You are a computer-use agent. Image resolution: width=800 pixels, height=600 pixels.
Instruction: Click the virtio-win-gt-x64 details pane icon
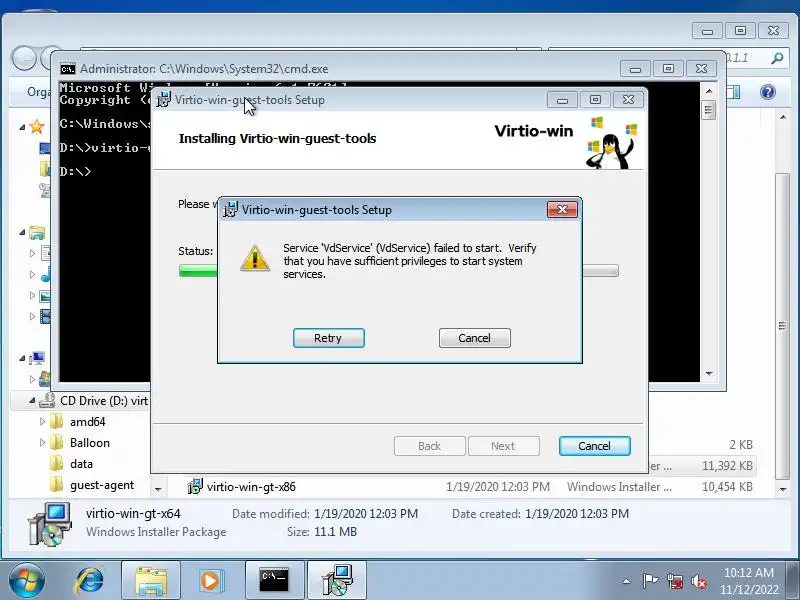[49, 523]
